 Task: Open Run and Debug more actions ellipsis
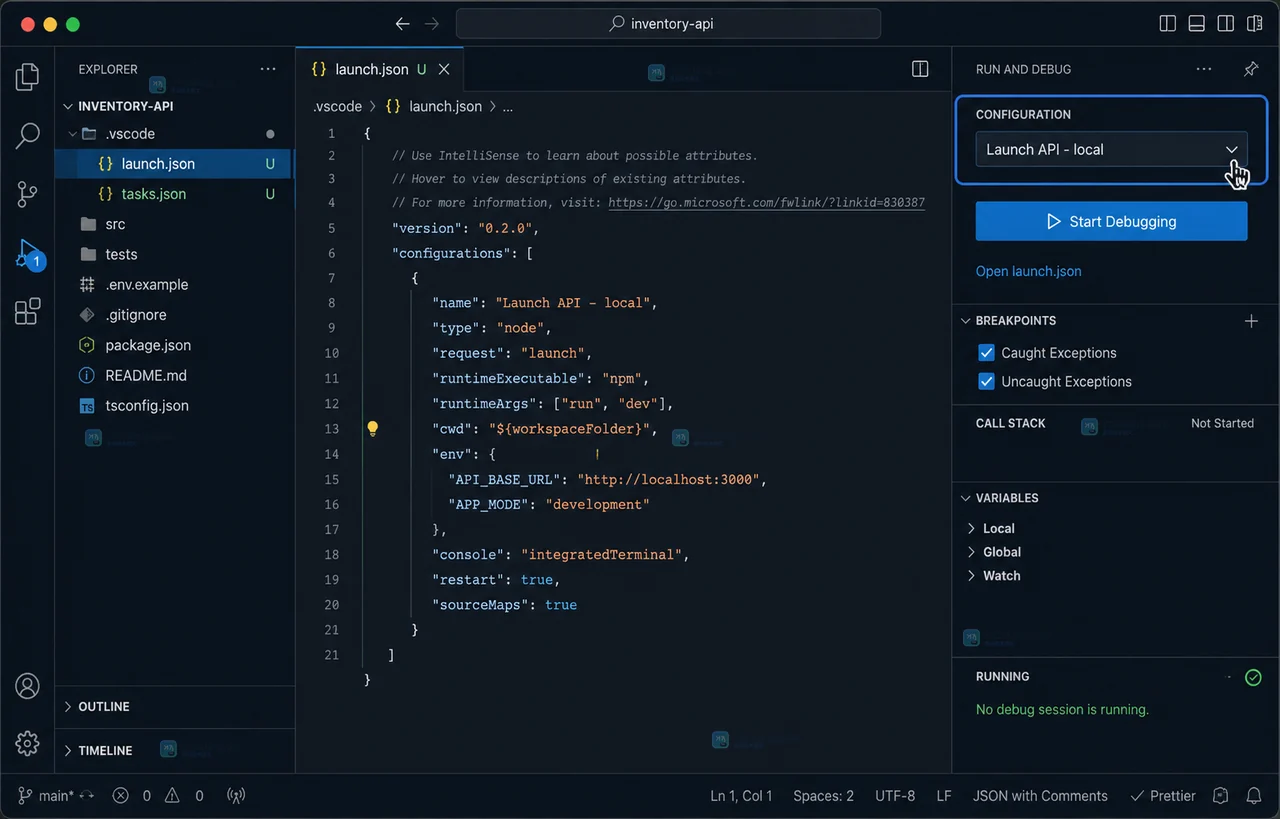1204,69
